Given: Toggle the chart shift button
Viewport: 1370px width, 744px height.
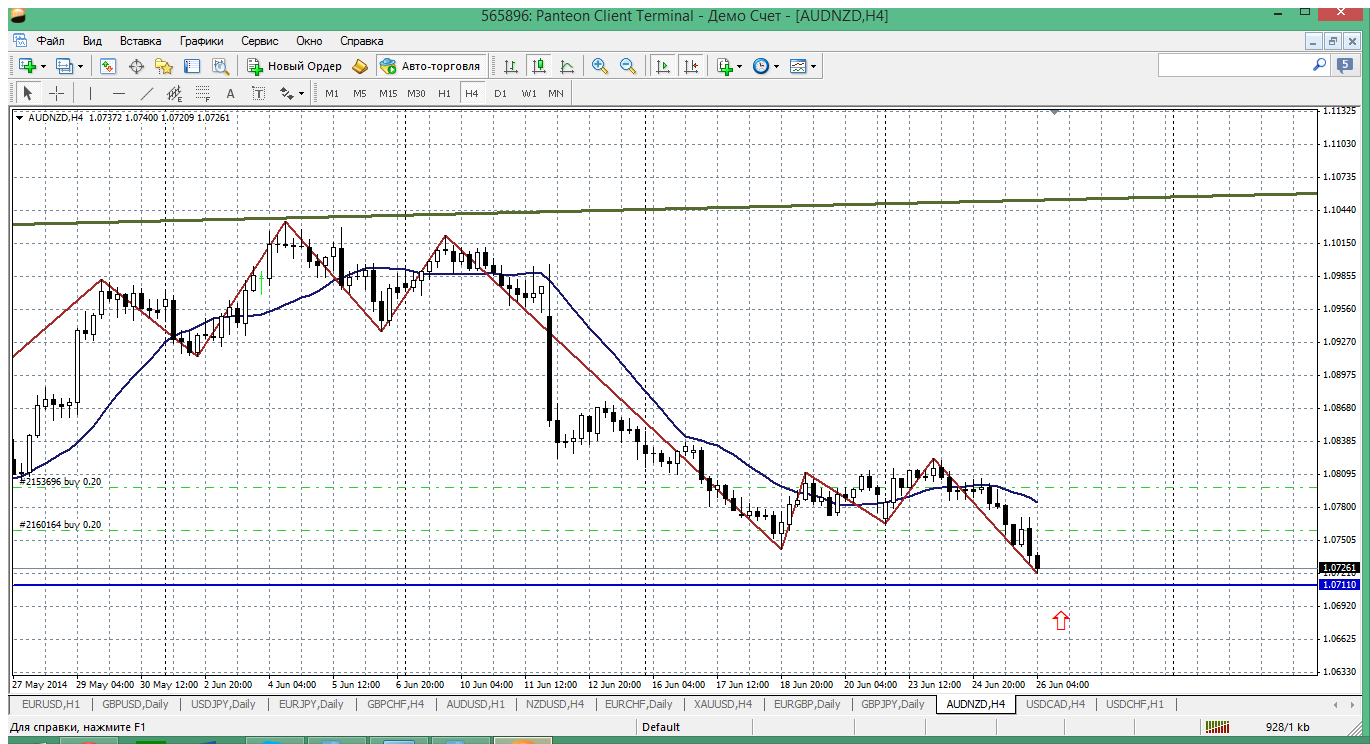Looking at the screenshot, I should coord(691,66).
